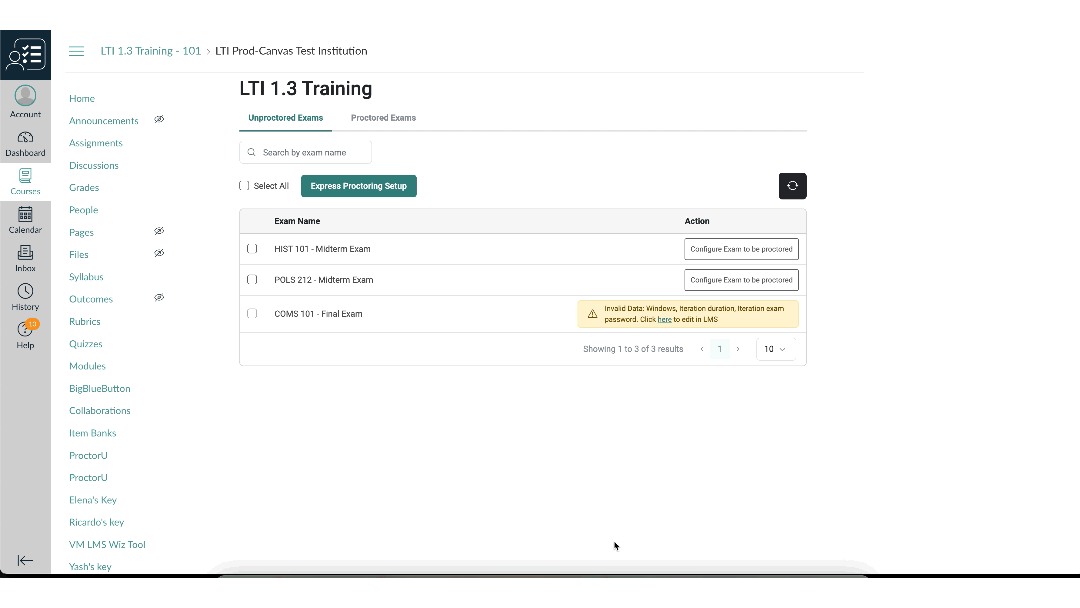The image size is (1080, 608).
Task: Open Modules in course navigation
Action: (x=87, y=366)
